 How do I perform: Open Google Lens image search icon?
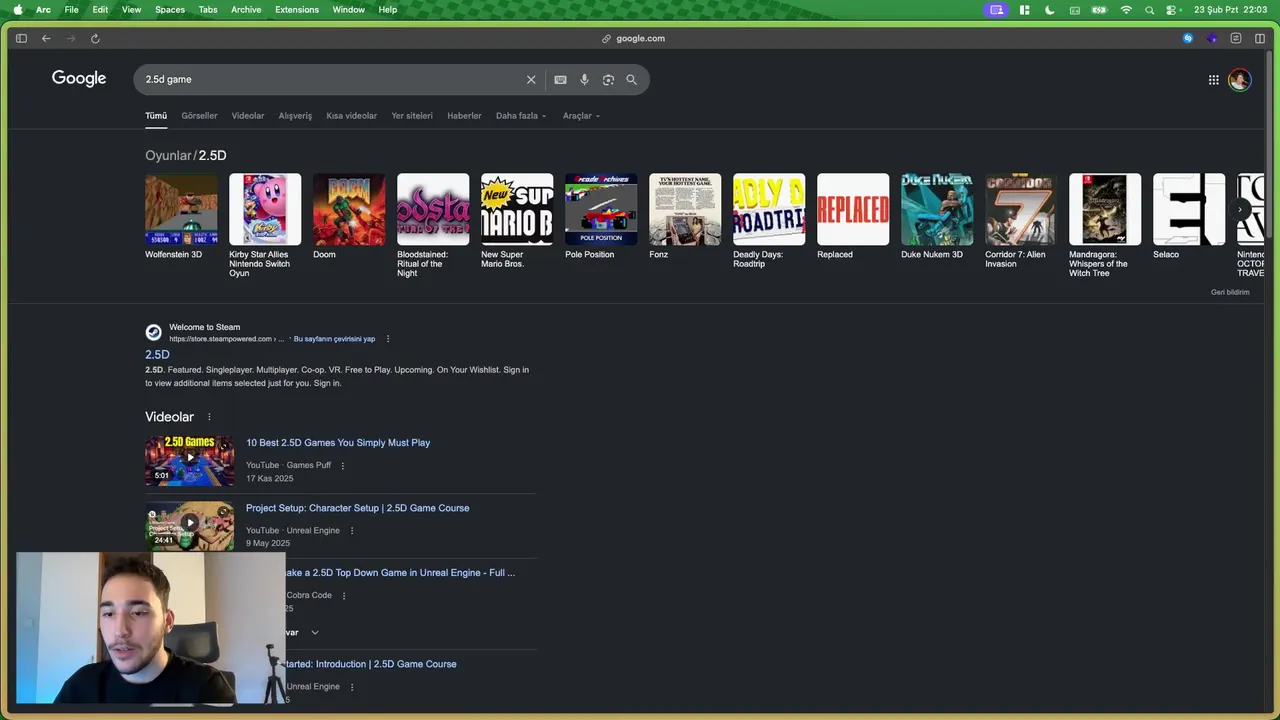coord(608,80)
